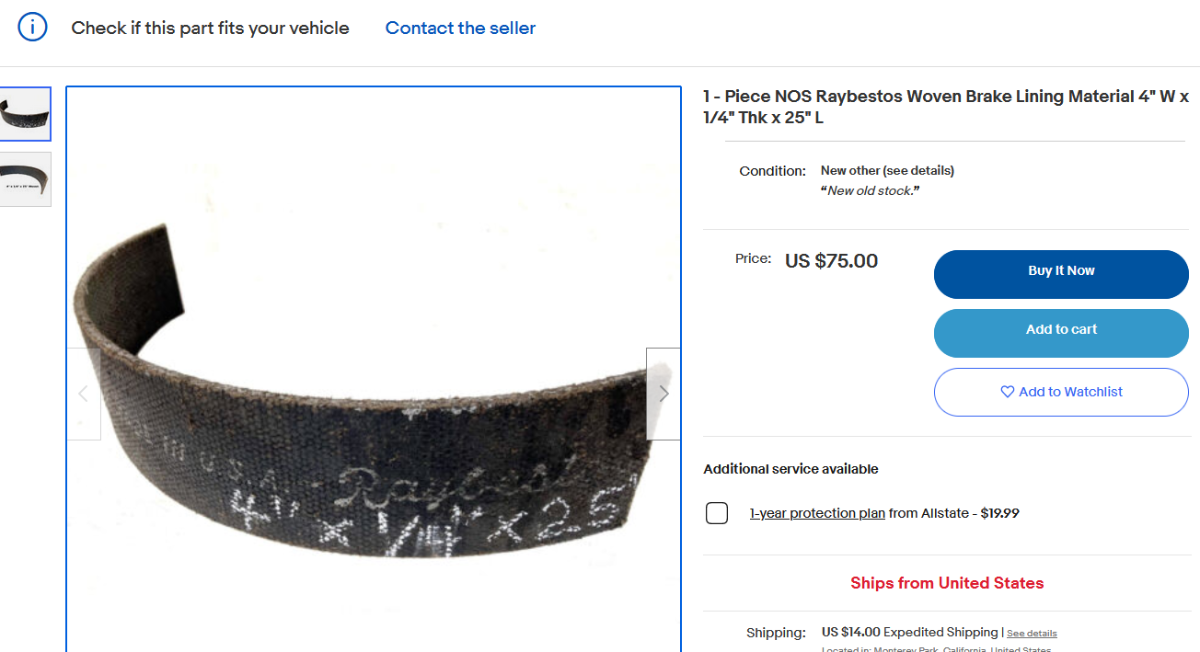
Task: Select second brake lining thumbnail
Action: coord(25,179)
